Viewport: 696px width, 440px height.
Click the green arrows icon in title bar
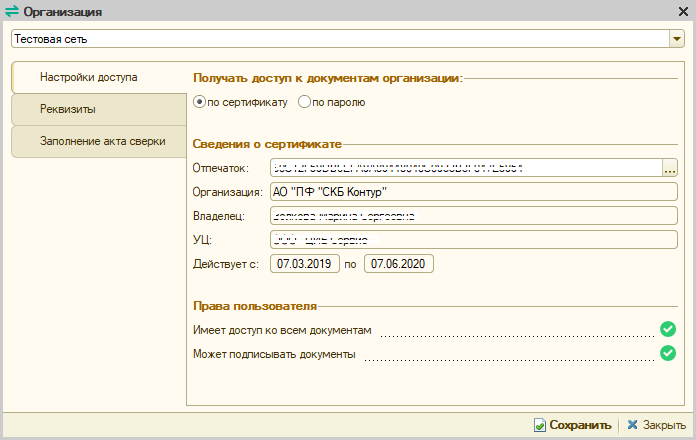tap(12, 12)
